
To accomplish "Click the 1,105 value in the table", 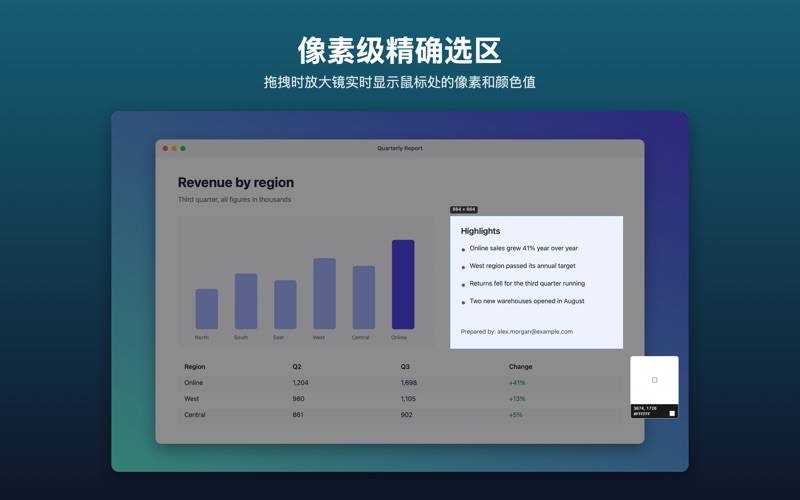I will click(408, 399).
